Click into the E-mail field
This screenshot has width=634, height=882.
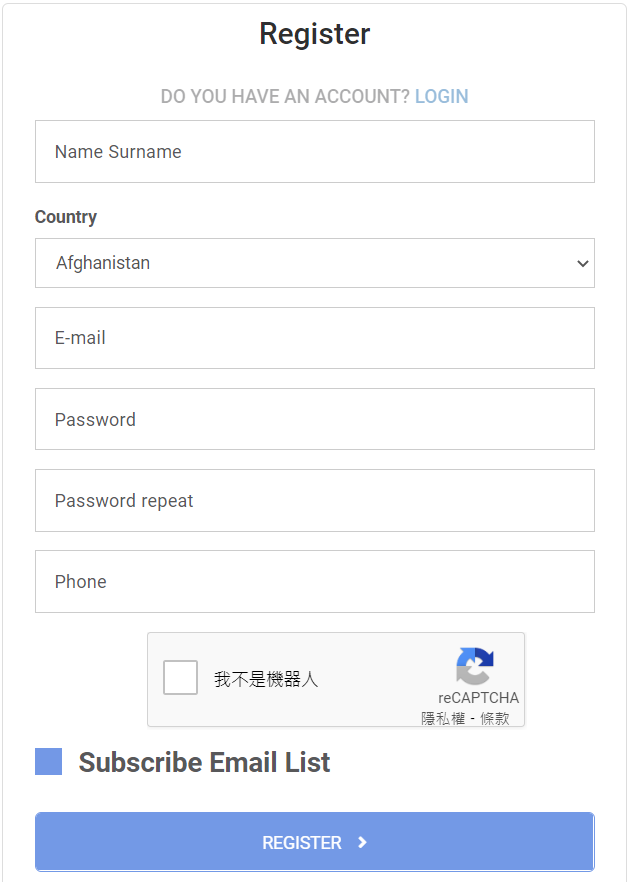click(314, 338)
